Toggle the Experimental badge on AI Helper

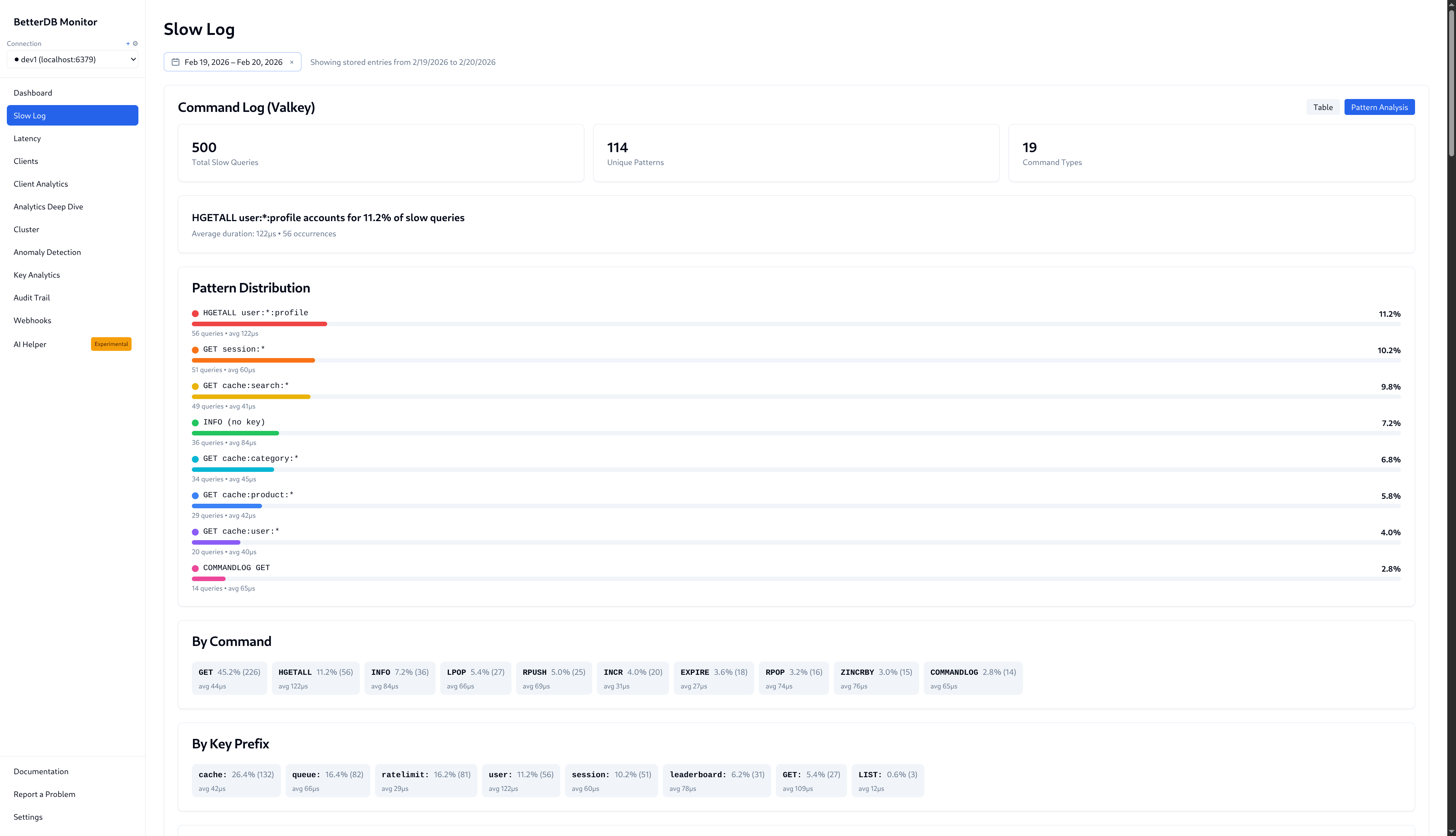pos(111,344)
